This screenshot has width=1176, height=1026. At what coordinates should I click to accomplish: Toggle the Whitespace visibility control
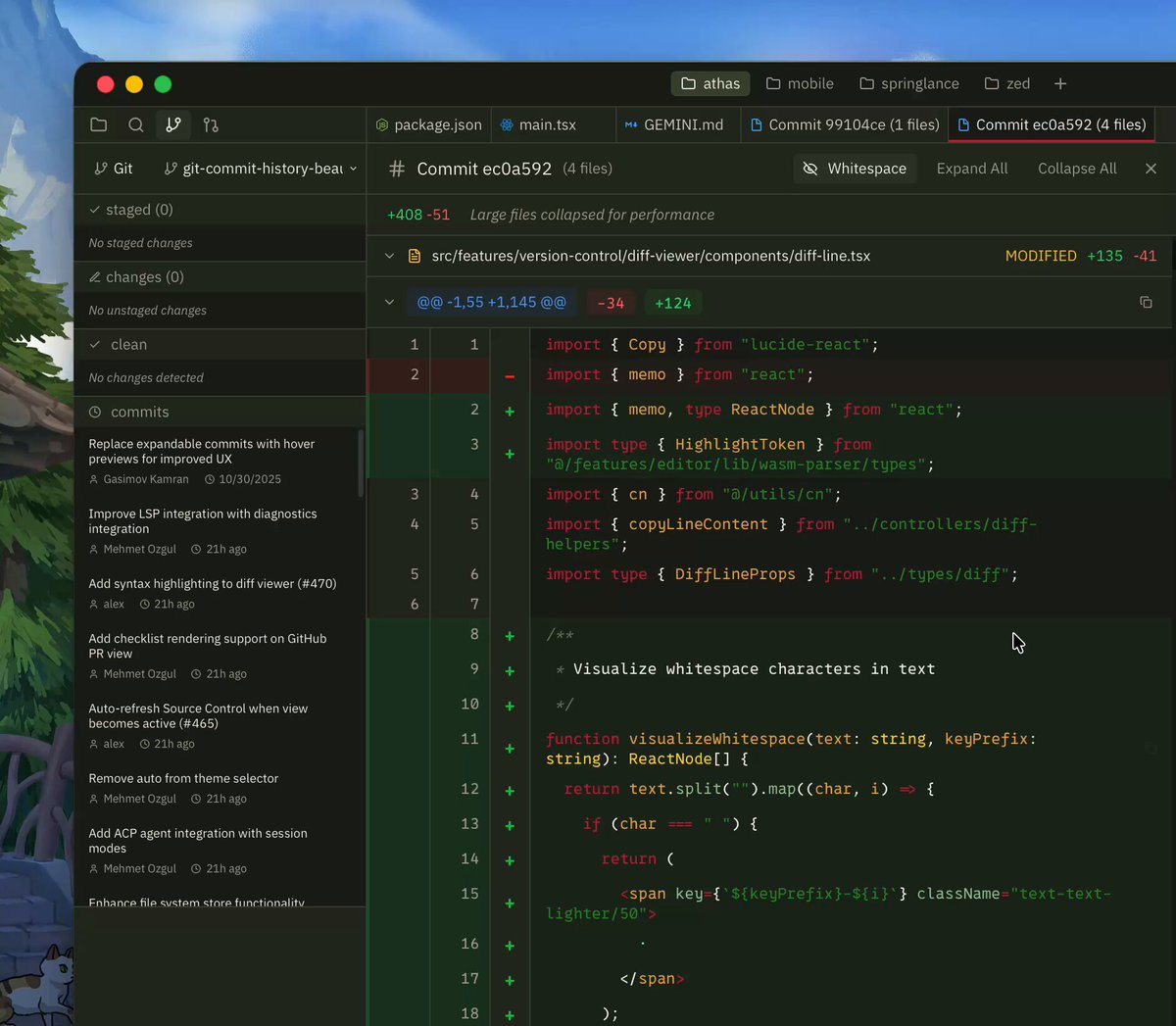click(854, 169)
